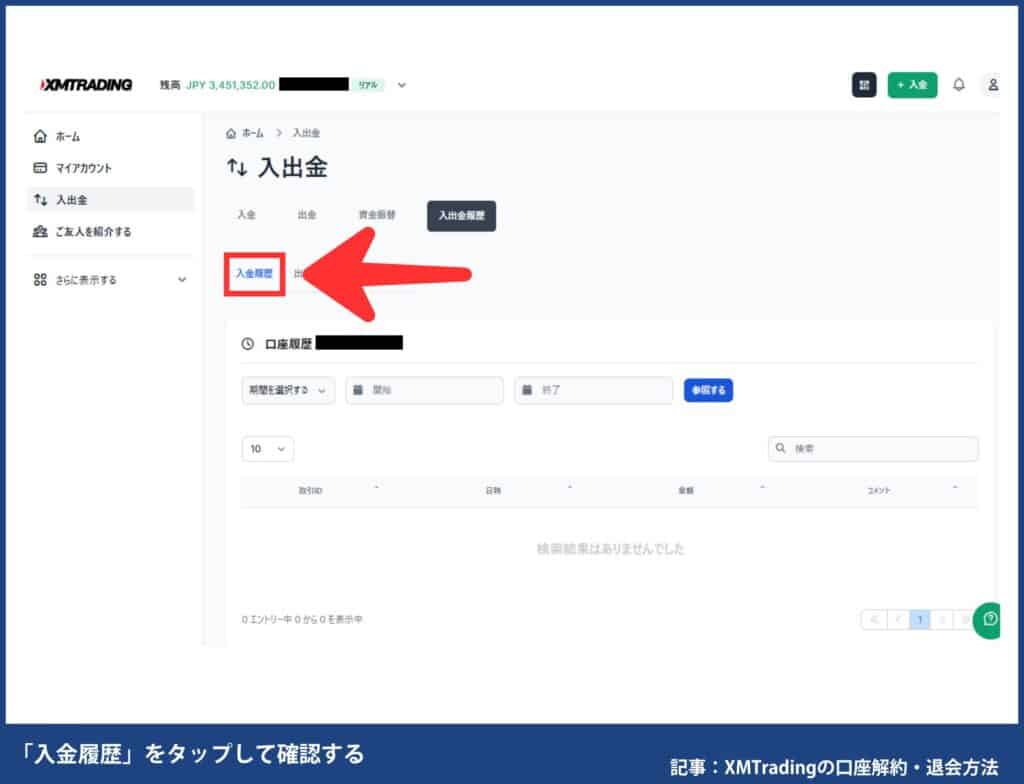
Task: Click the calendar icon in 開始 field
Action: tap(358, 390)
